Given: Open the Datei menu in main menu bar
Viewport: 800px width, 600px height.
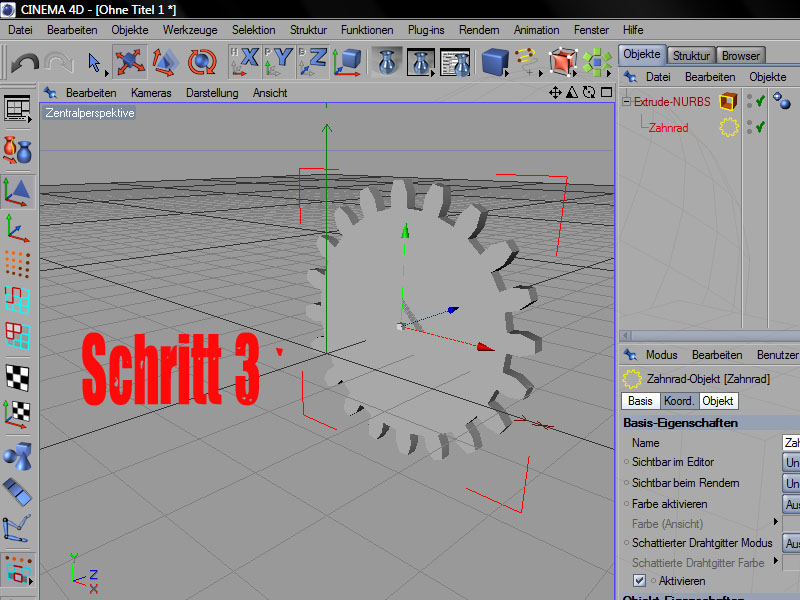Looking at the screenshot, I should point(20,30).
